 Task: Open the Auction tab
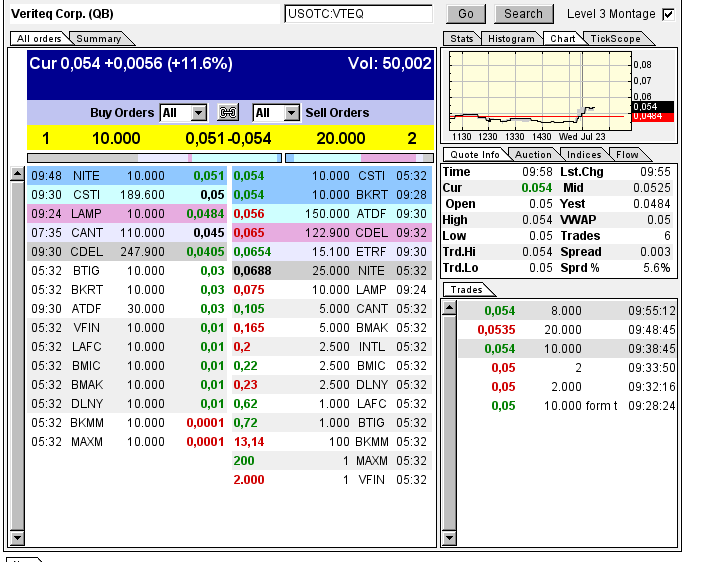[532, 155]
